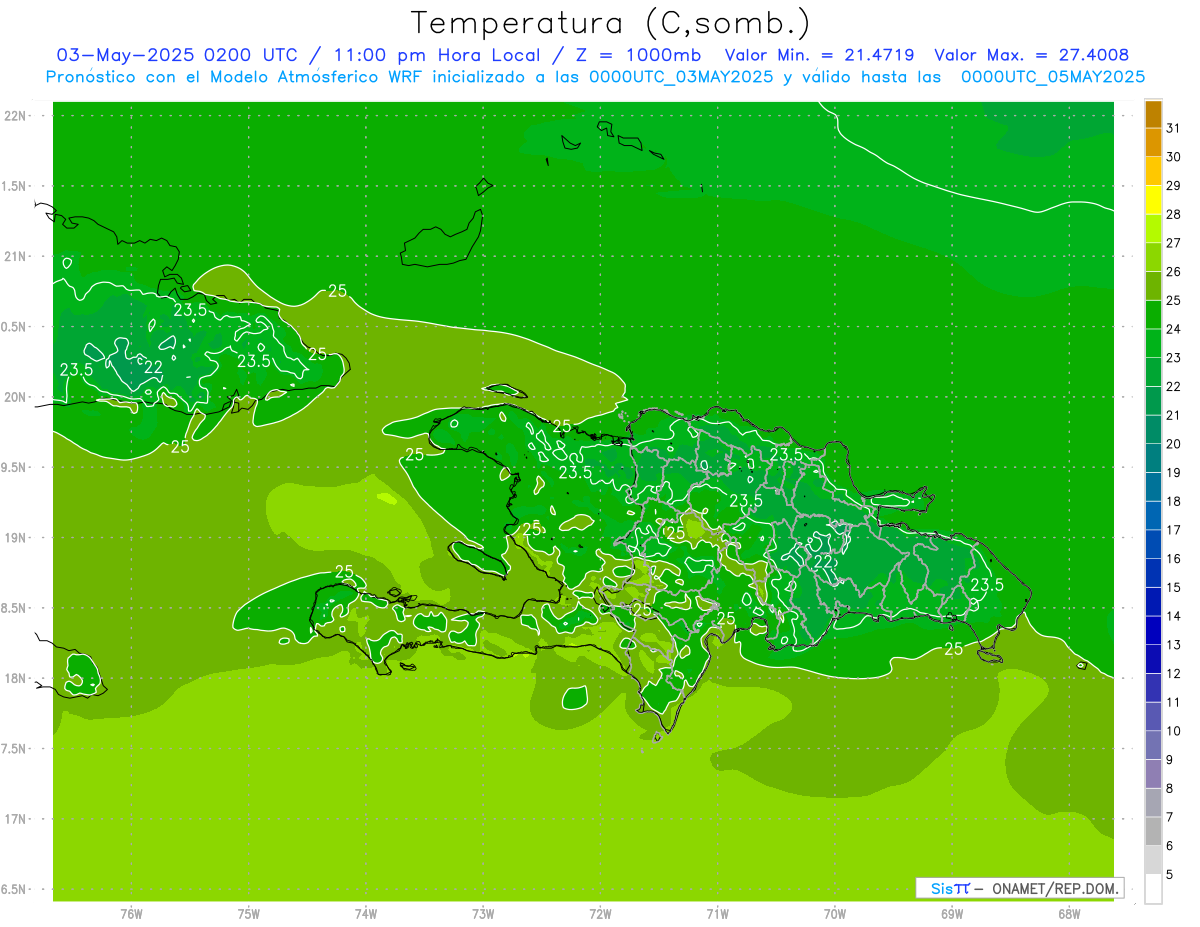This screenshot has height=927, width=1200.
Task: Click the "22N" latitude axis label
Action: click(x=15, y=116)
